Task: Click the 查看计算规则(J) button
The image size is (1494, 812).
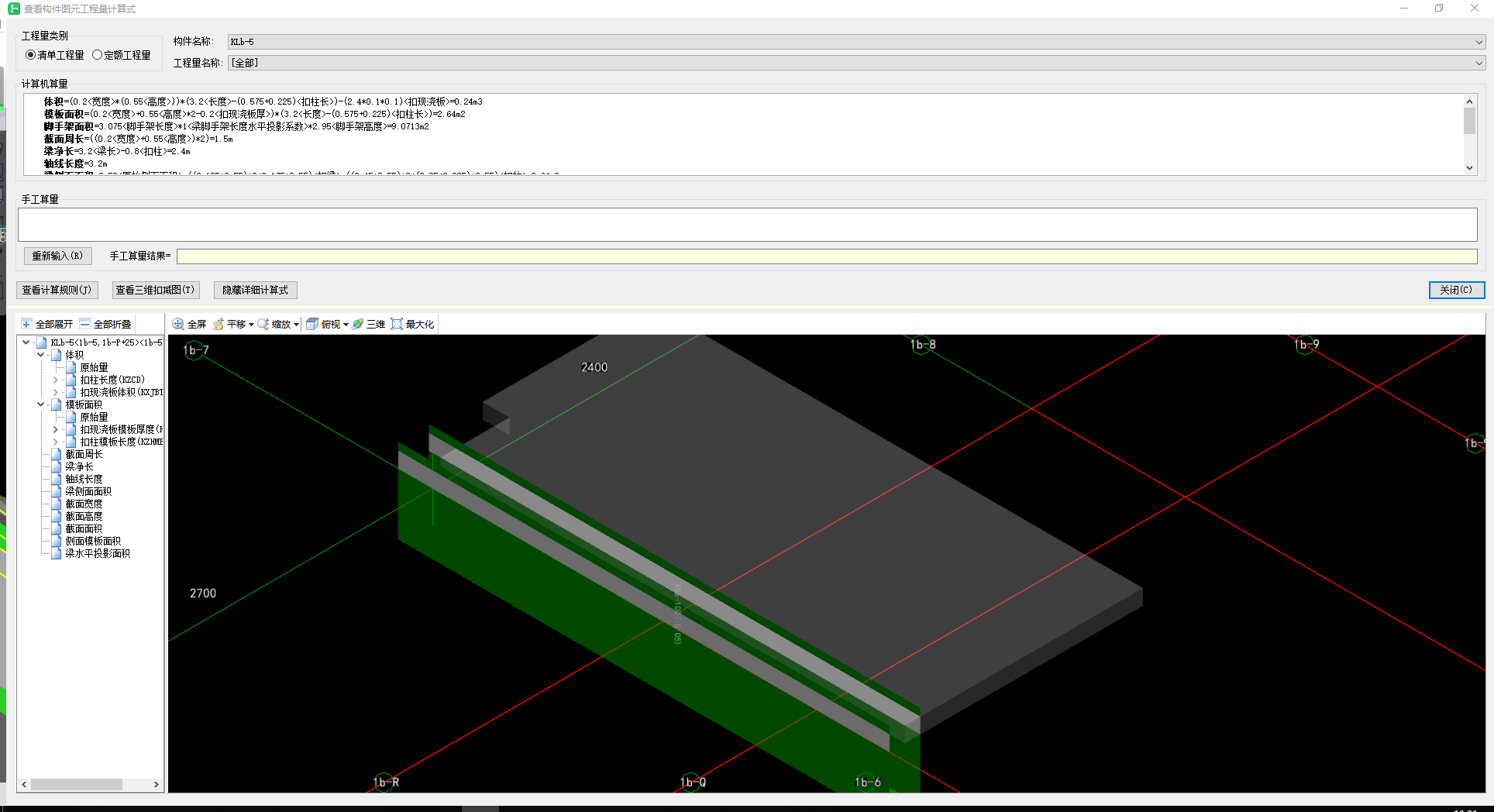Action: (57, 290)
